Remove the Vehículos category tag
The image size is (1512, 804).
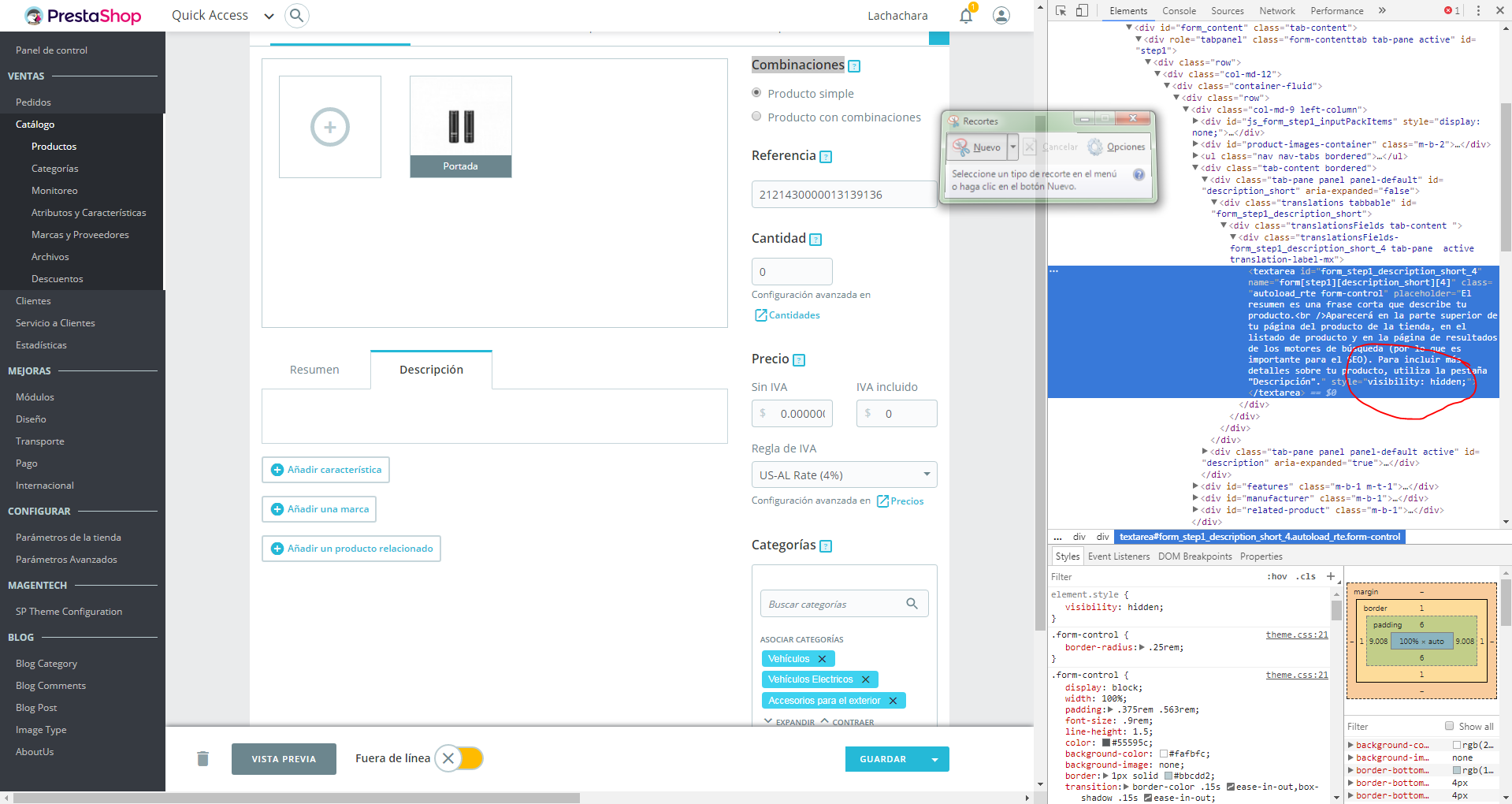tap(822, 659)
